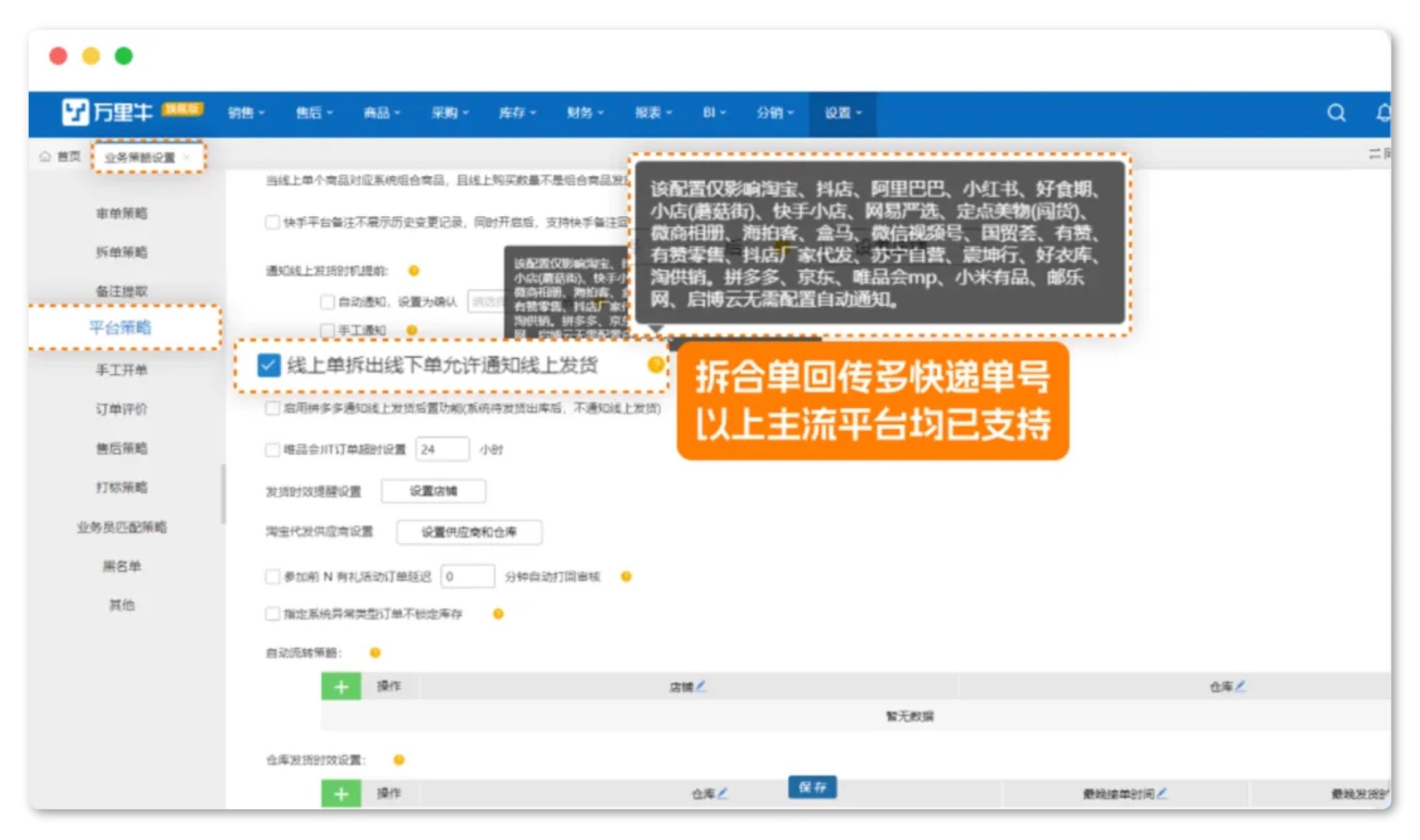Image resolution: width=1420 pixels, height=840 pixels.
Task: Expand the 销售 dropdown menu
Action: click(246, 113)
